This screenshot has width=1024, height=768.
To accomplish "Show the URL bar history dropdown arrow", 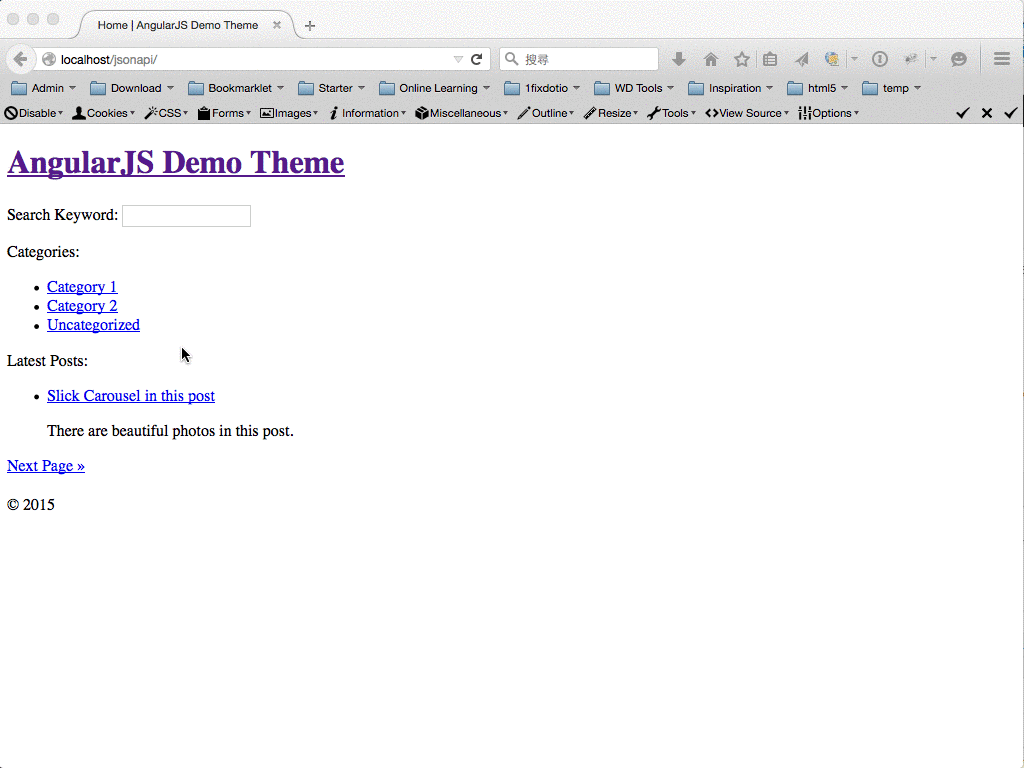I will 458,59.
